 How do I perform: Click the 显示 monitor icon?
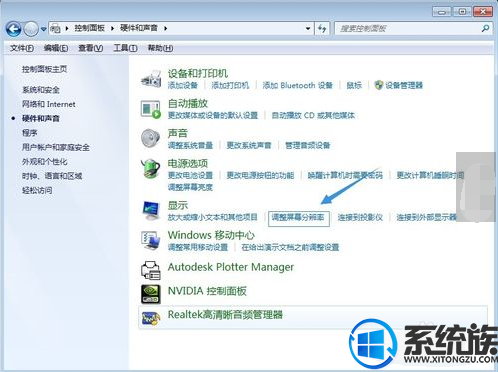[151, 211]
